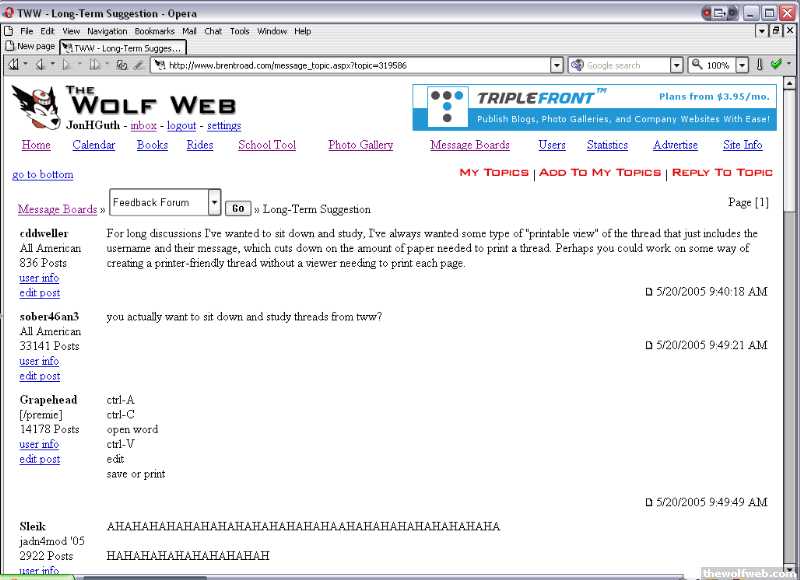Screen dimensions: 800x580
Task: Open the Feedback Forum dropdown
Action: [214, 203]
